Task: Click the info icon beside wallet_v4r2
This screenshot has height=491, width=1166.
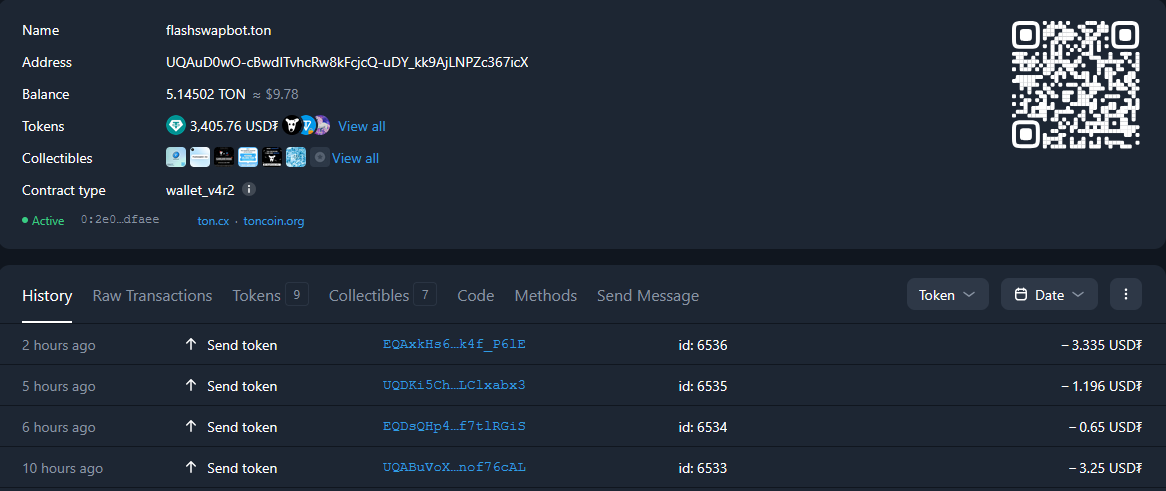Action: (250, 189)
